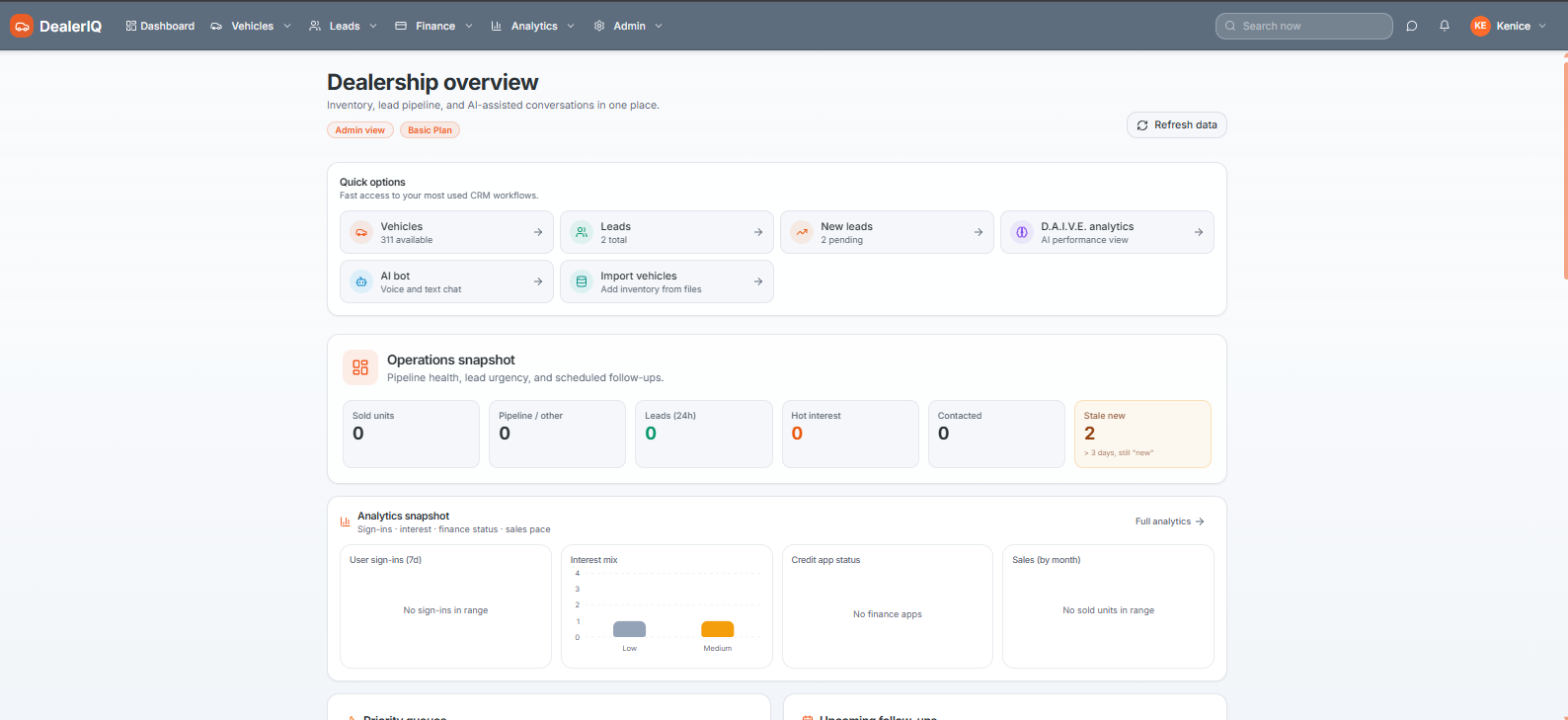Click the arrow on the Vehicles card
1568x720 pixels.
pyautogui.click(x=538, y=232)
